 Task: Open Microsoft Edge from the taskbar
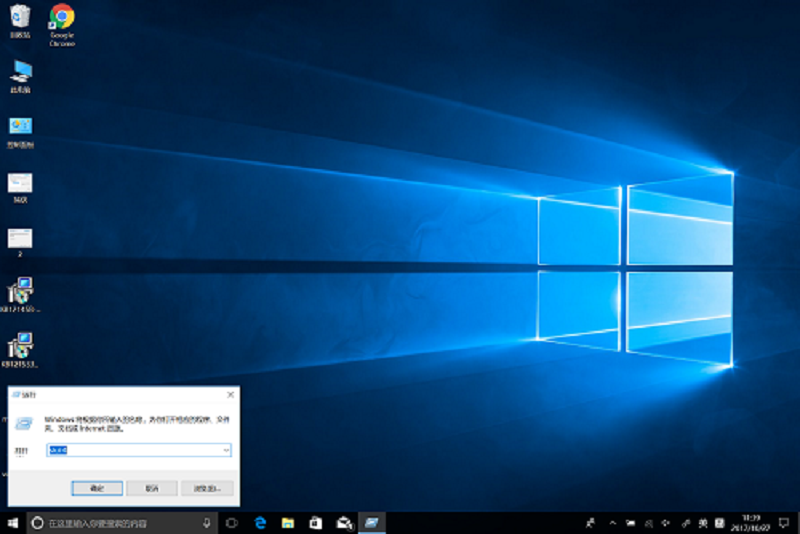coord(260,523)
